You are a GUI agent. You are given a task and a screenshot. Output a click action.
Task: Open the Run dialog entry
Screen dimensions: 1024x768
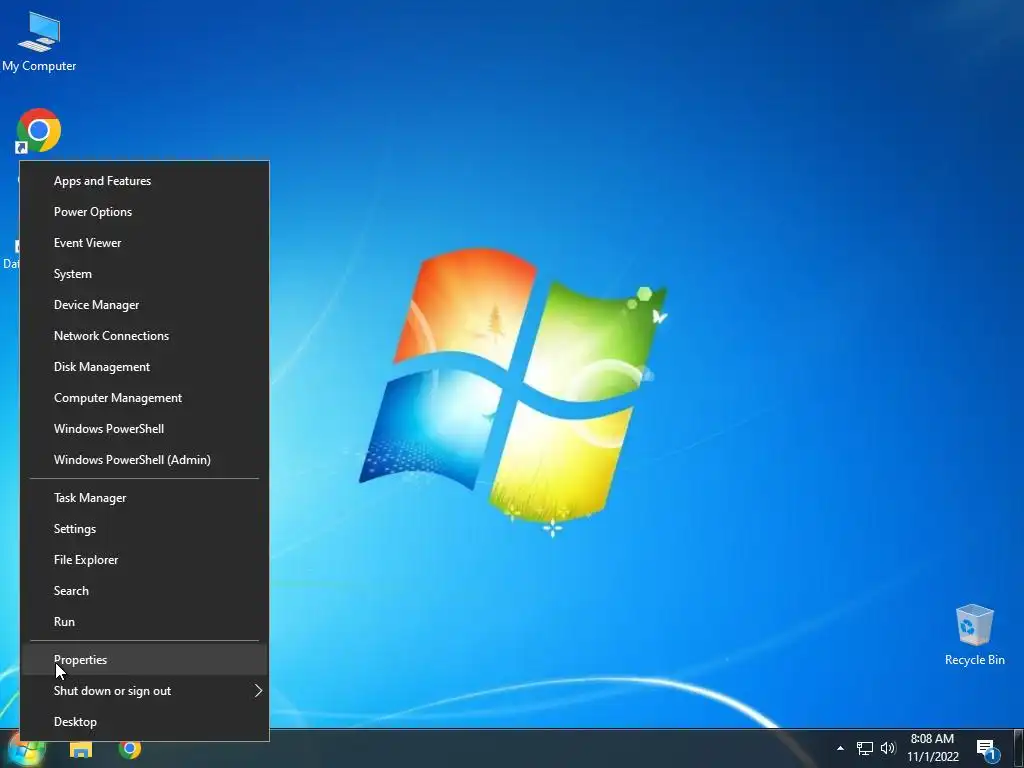[x=144, y=622]
